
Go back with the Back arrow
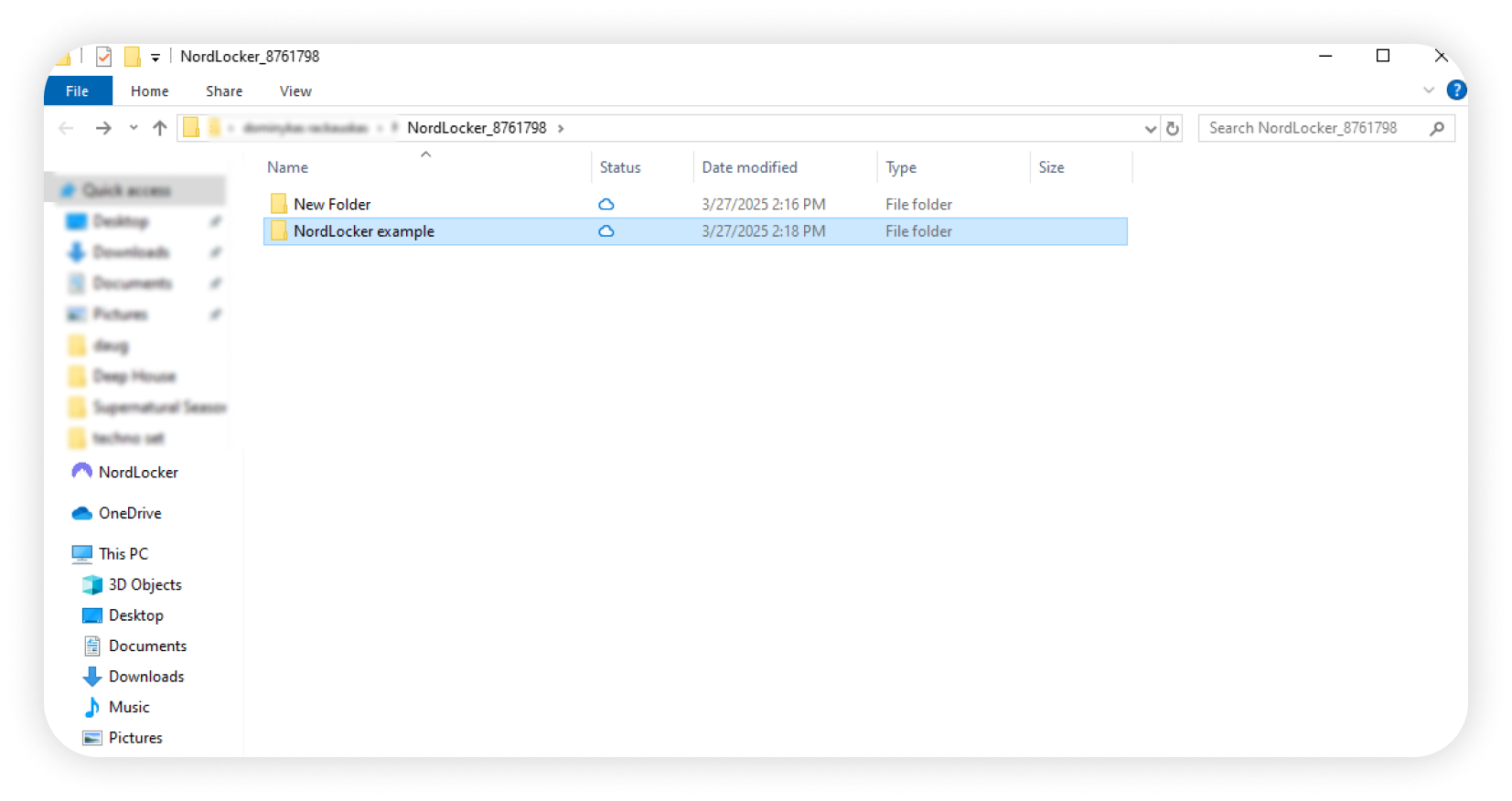pyautogui.click(x=66, y=128)
